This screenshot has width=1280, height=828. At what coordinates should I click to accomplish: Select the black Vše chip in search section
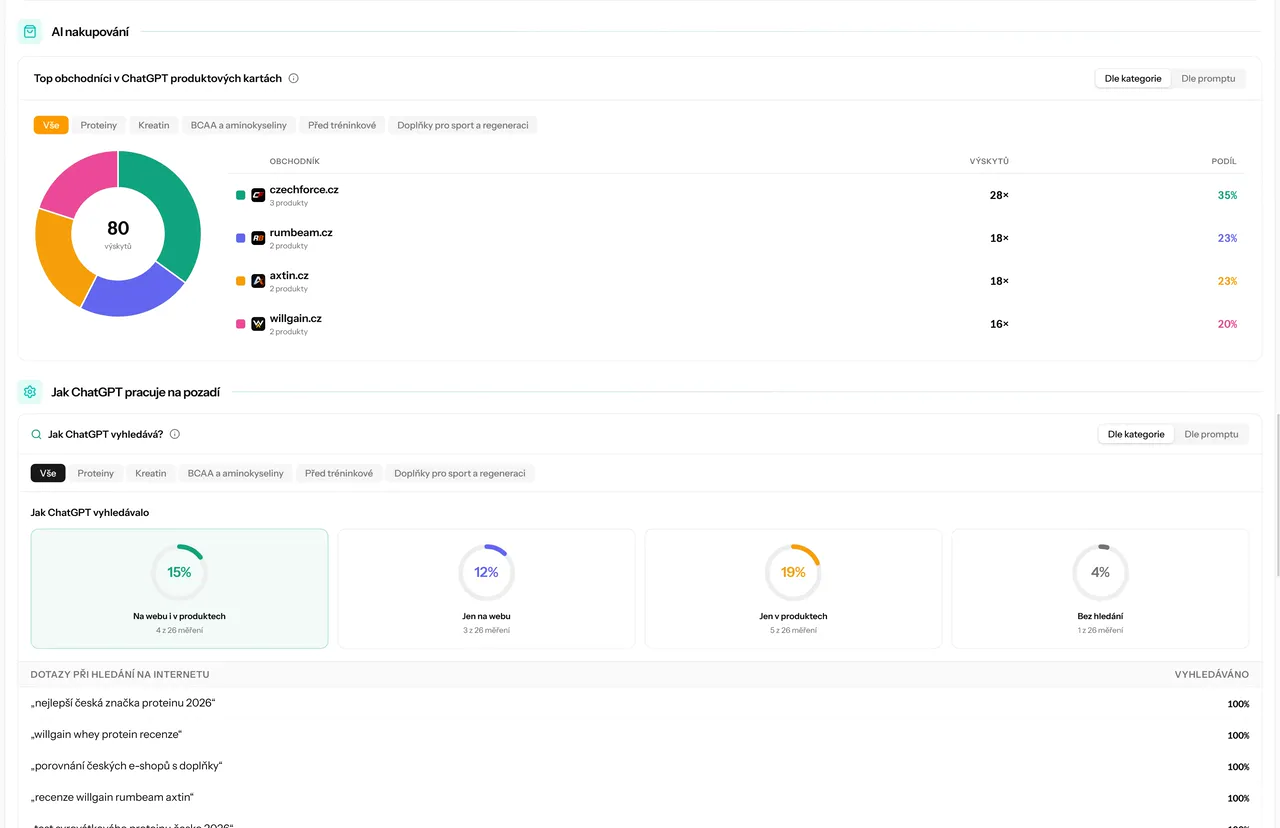(48, 473)
